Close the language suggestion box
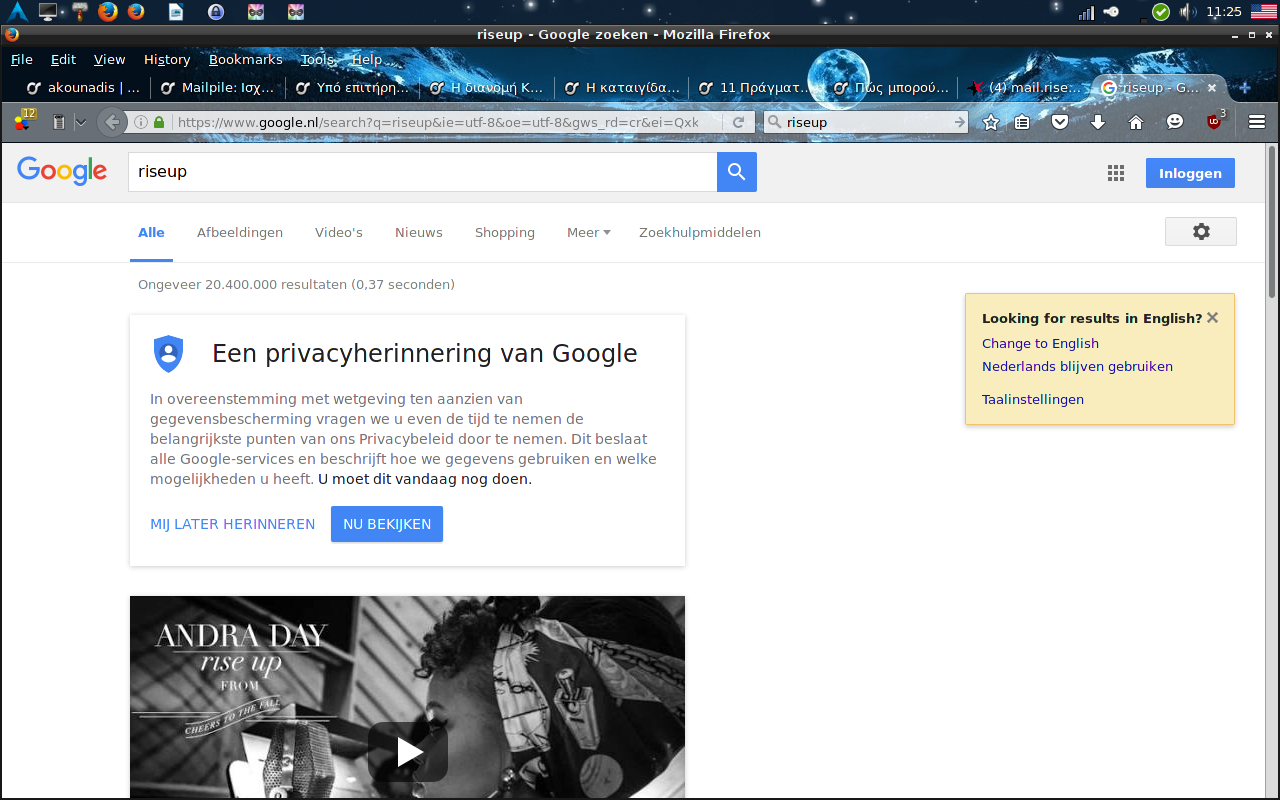 (x=1212, y=318)
